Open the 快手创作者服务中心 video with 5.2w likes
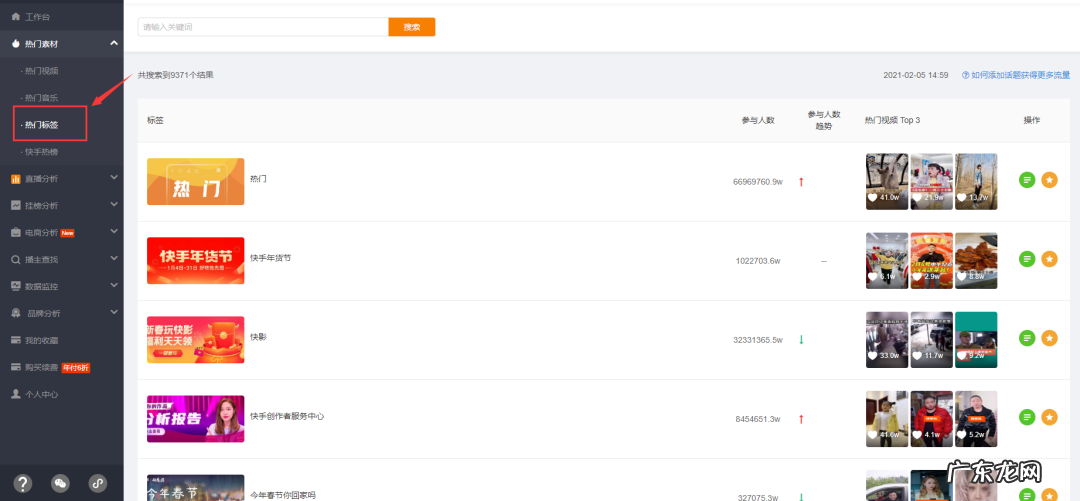This screenshot has height=501, width=1080. pos(976,419)
